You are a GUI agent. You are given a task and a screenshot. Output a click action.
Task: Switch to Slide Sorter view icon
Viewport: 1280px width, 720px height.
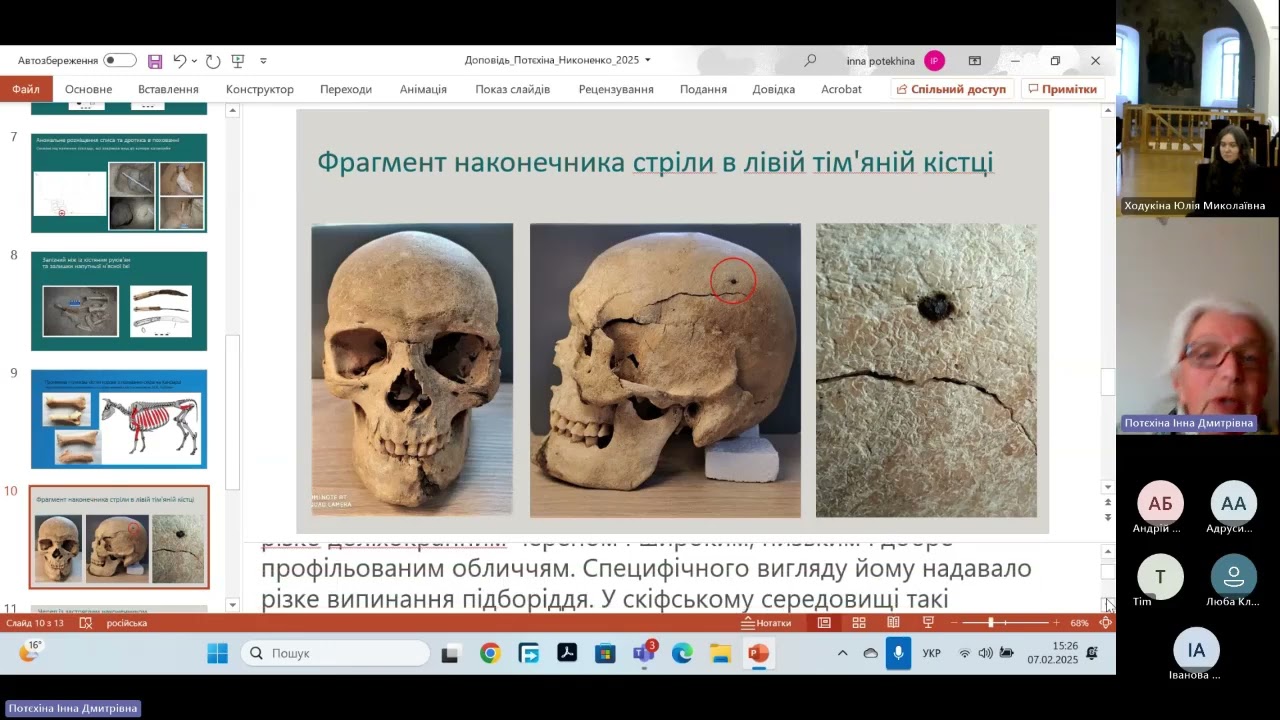pos(859,623)
